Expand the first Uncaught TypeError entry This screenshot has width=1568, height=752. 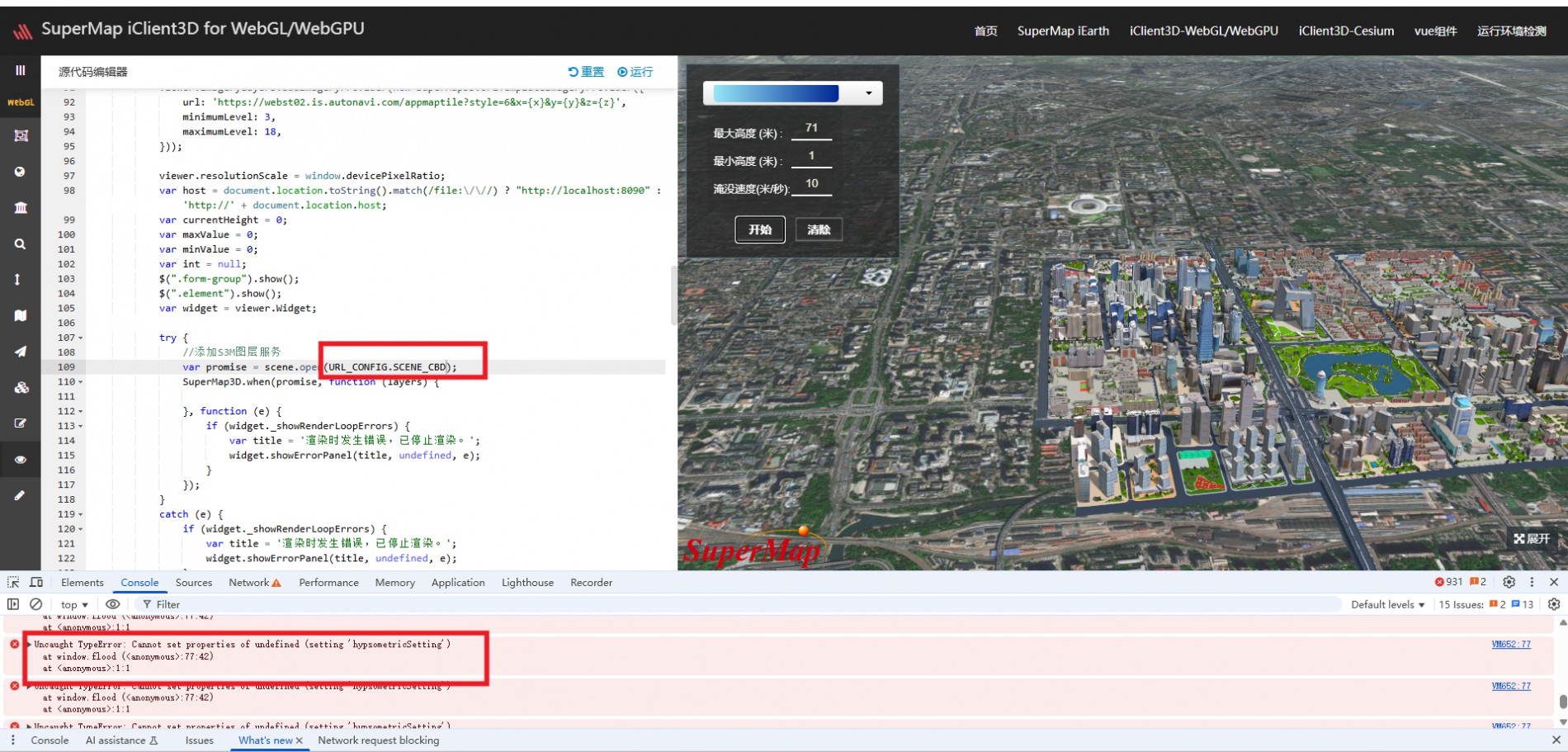(30, 645)
